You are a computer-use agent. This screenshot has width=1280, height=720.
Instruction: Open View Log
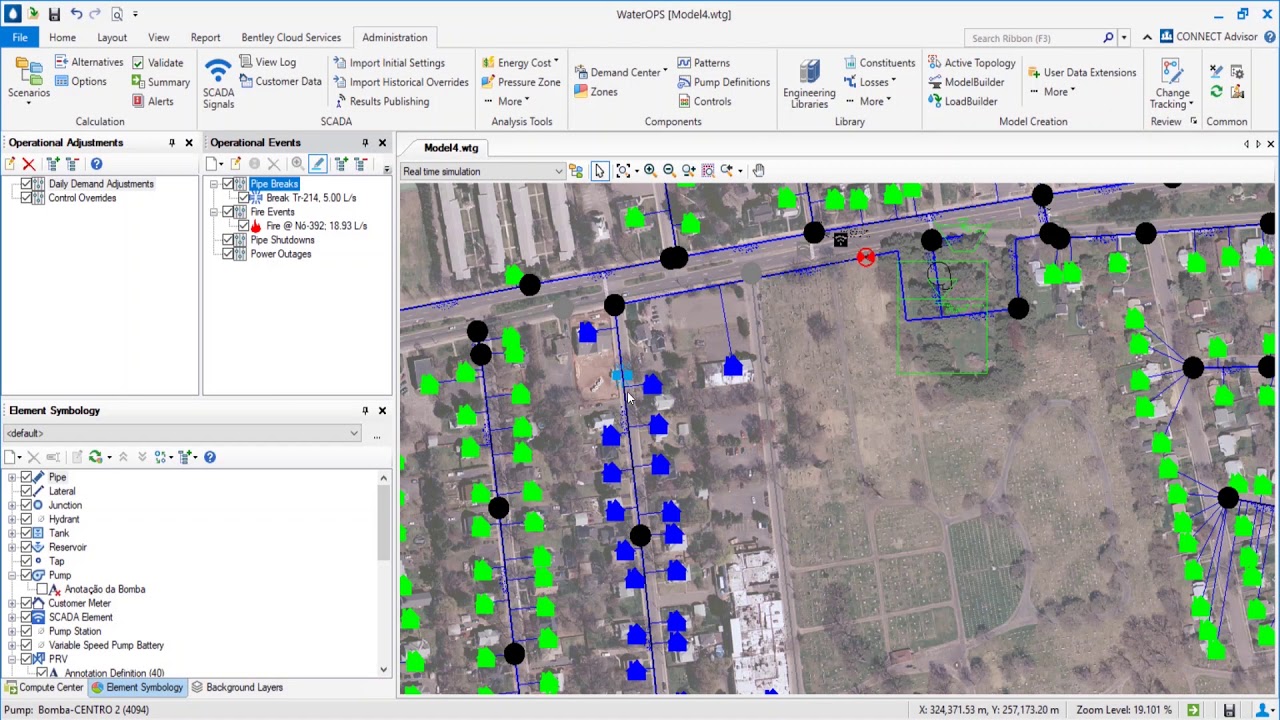point(267,62)
